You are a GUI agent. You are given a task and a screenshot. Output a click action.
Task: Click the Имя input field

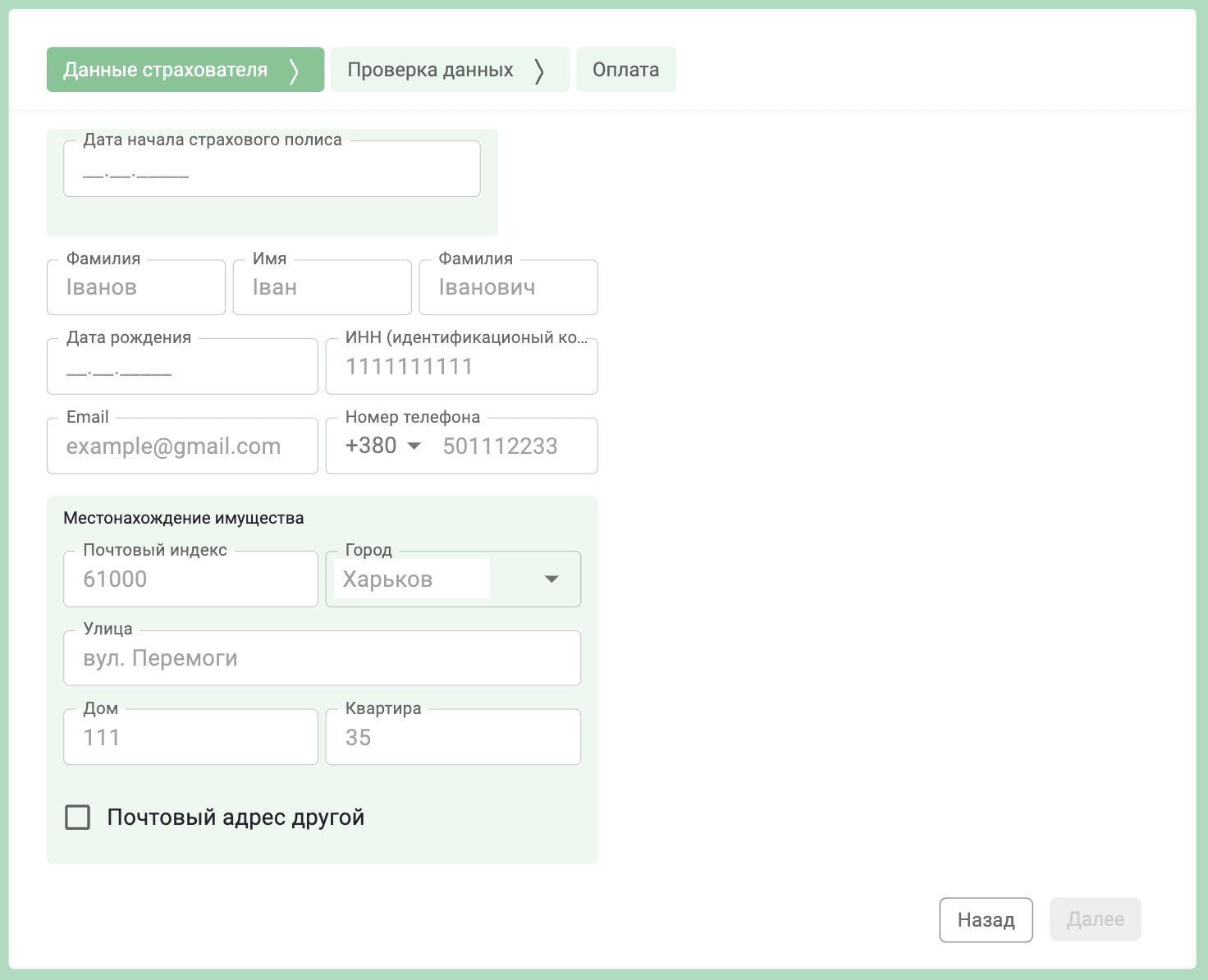point(322,288)
